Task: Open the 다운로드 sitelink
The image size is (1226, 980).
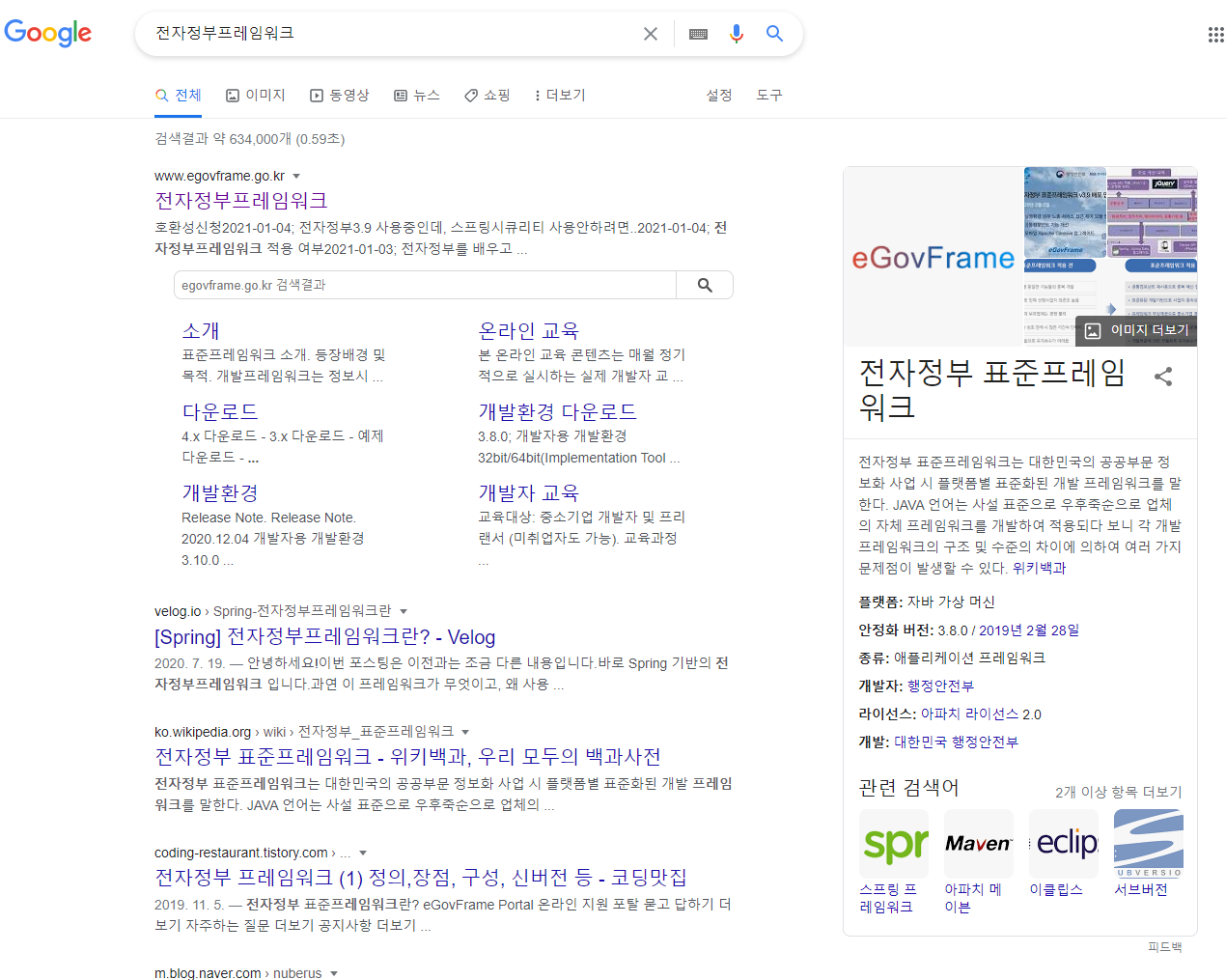Action: pyautogui.click(x=220, y=412)
